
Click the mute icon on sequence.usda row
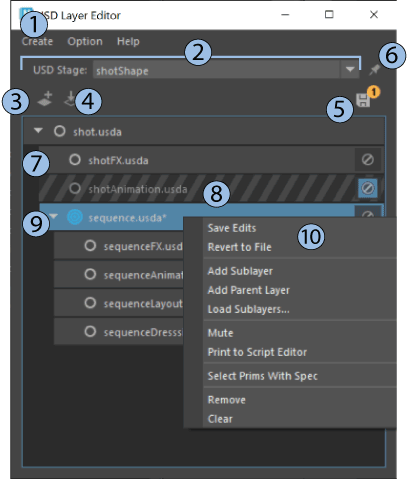(368, 212)
